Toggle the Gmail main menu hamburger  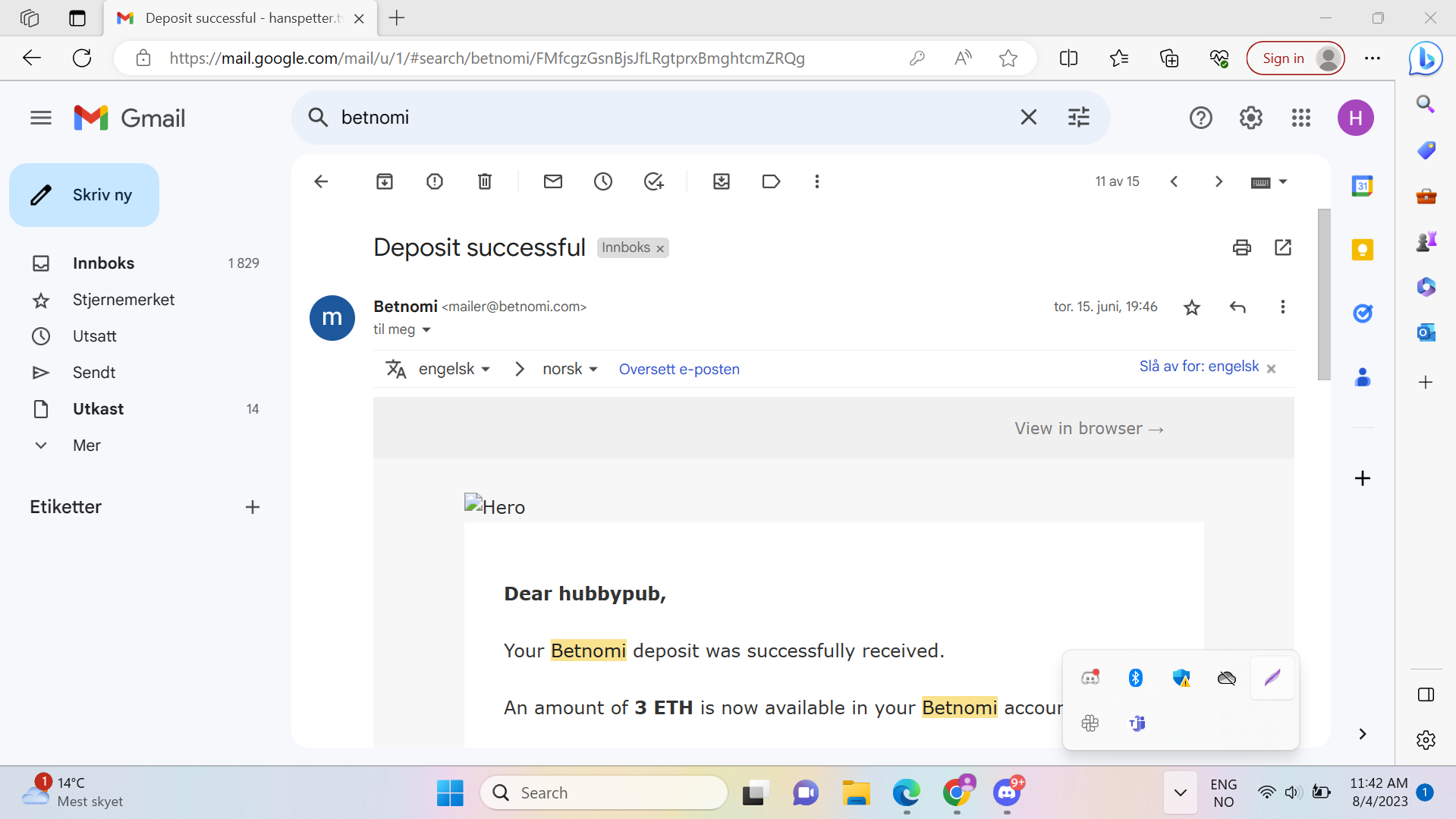(41, 118)
